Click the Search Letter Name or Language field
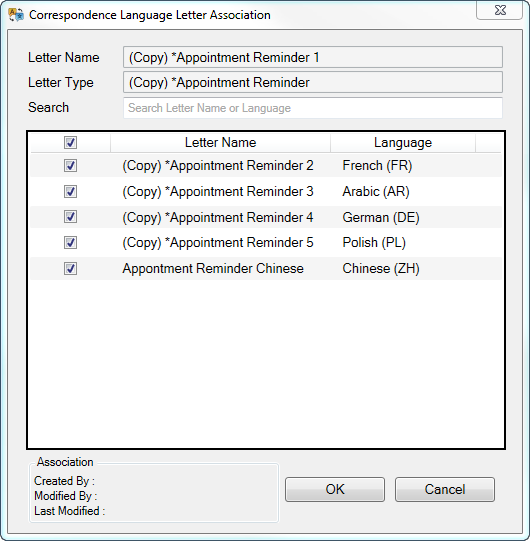The height and width of the screenshot is (541, 530). 313,108
